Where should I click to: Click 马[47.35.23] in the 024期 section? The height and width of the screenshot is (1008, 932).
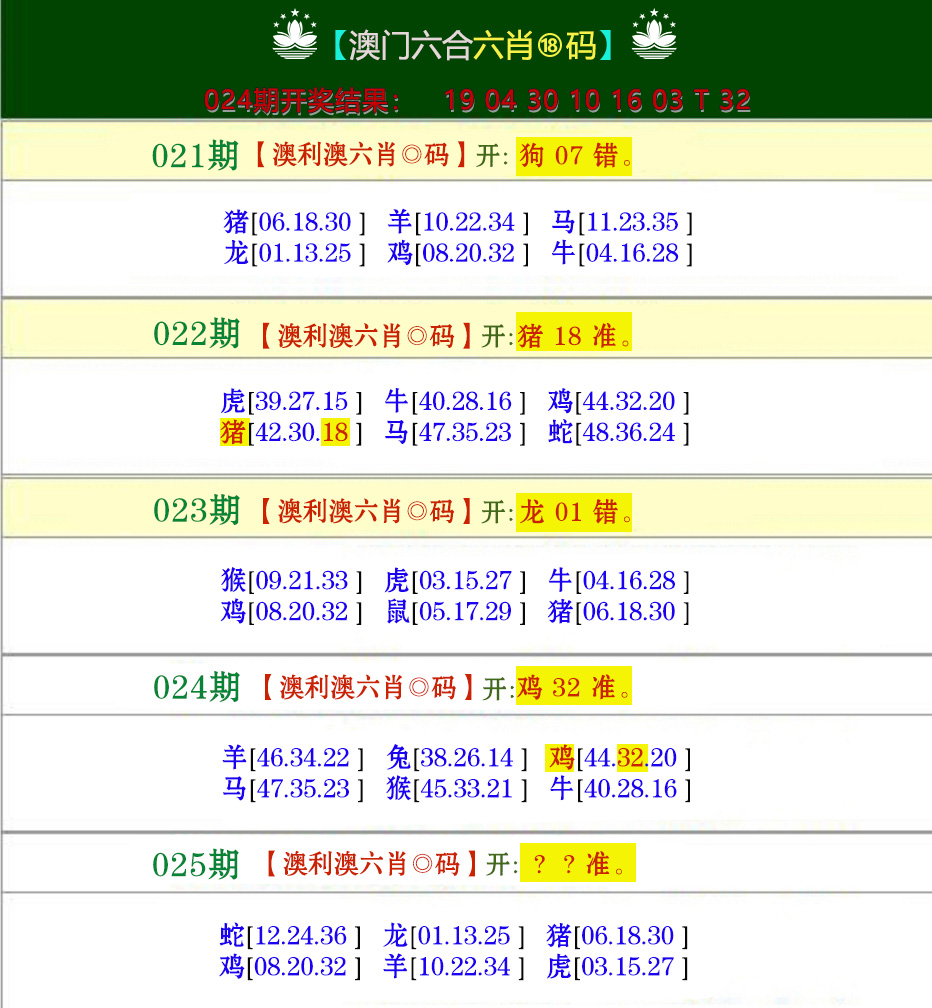(x=293, y=789)
